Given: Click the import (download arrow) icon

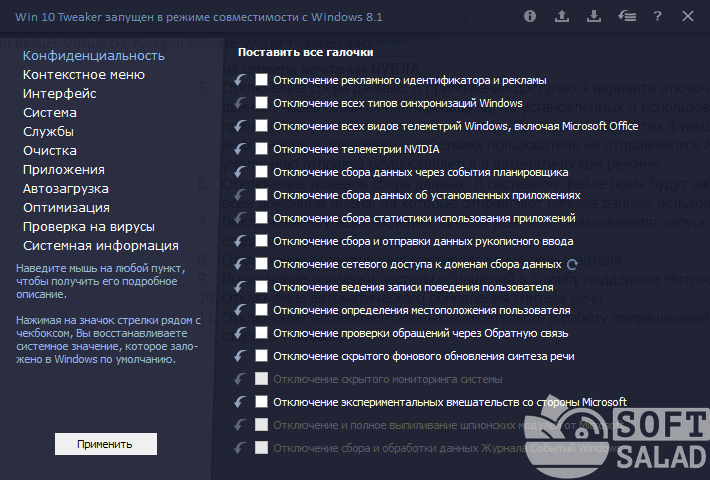Looking at the screenshot, I should coord(594,16).
